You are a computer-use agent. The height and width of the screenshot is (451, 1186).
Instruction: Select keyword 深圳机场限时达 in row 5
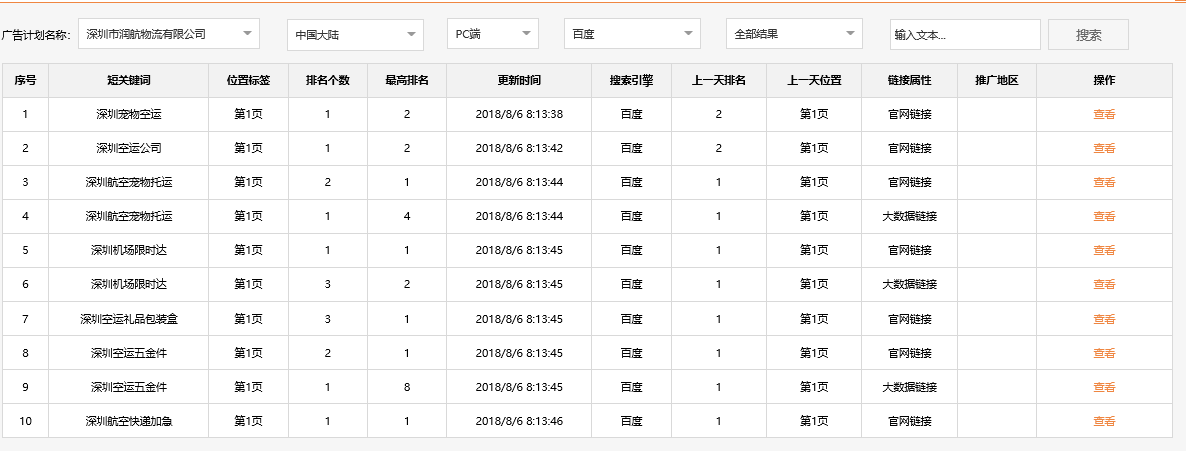129,250
